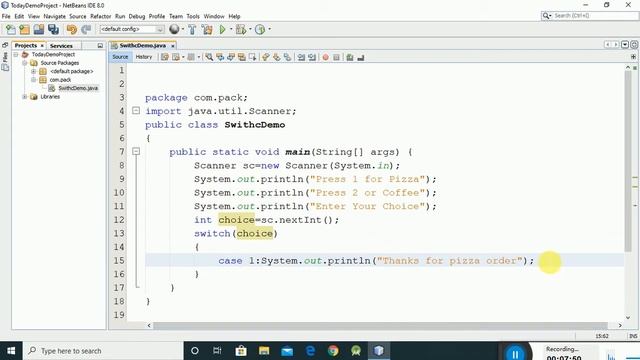Start macro recording with the red circle icon
This screenshot has height=360, width=640.
(325, 57)
